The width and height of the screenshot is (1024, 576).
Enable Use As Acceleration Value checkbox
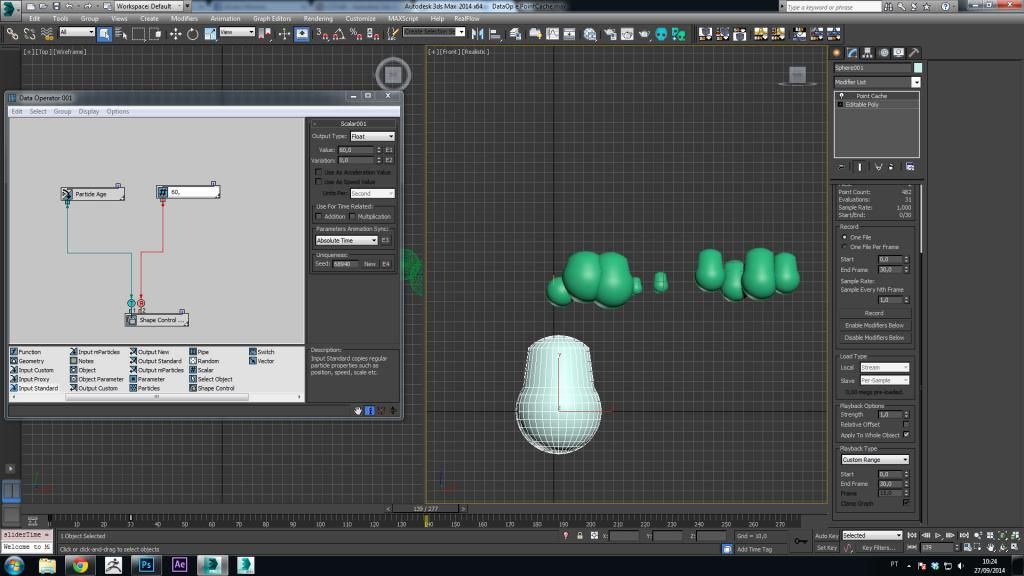318,172
